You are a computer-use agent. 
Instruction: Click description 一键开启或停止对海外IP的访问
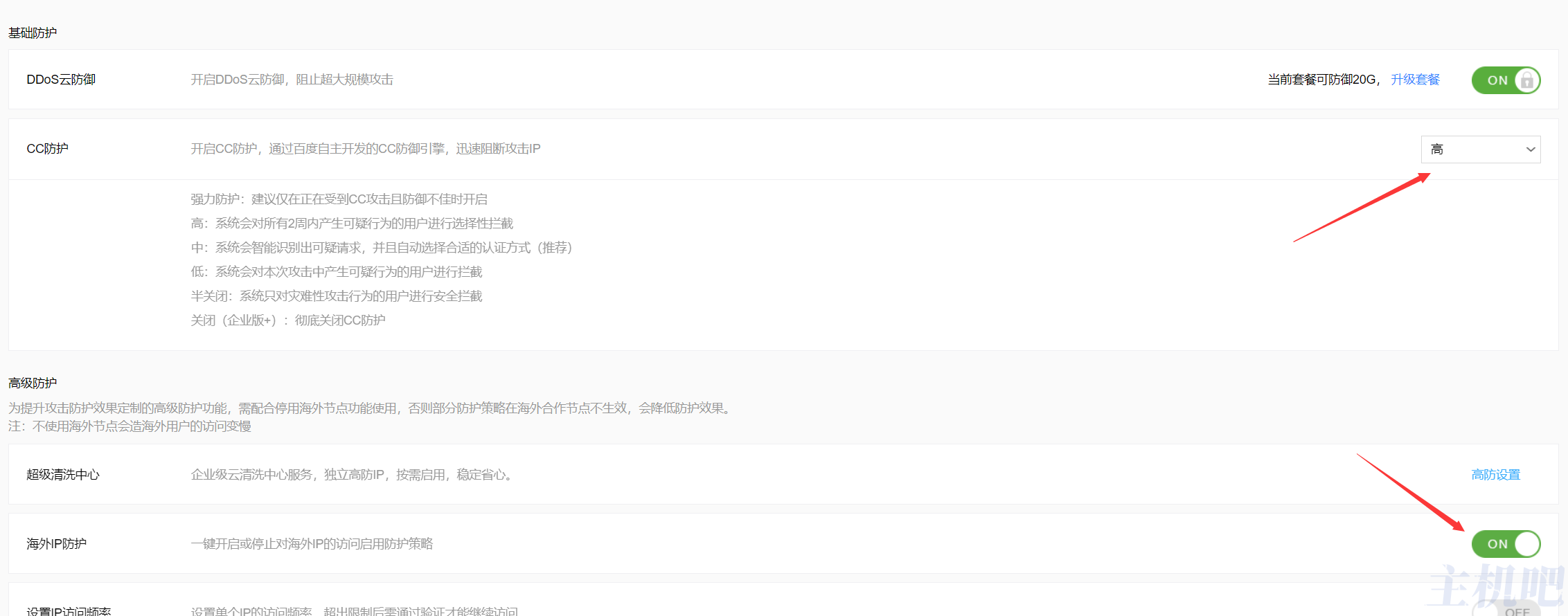[312, 544]
